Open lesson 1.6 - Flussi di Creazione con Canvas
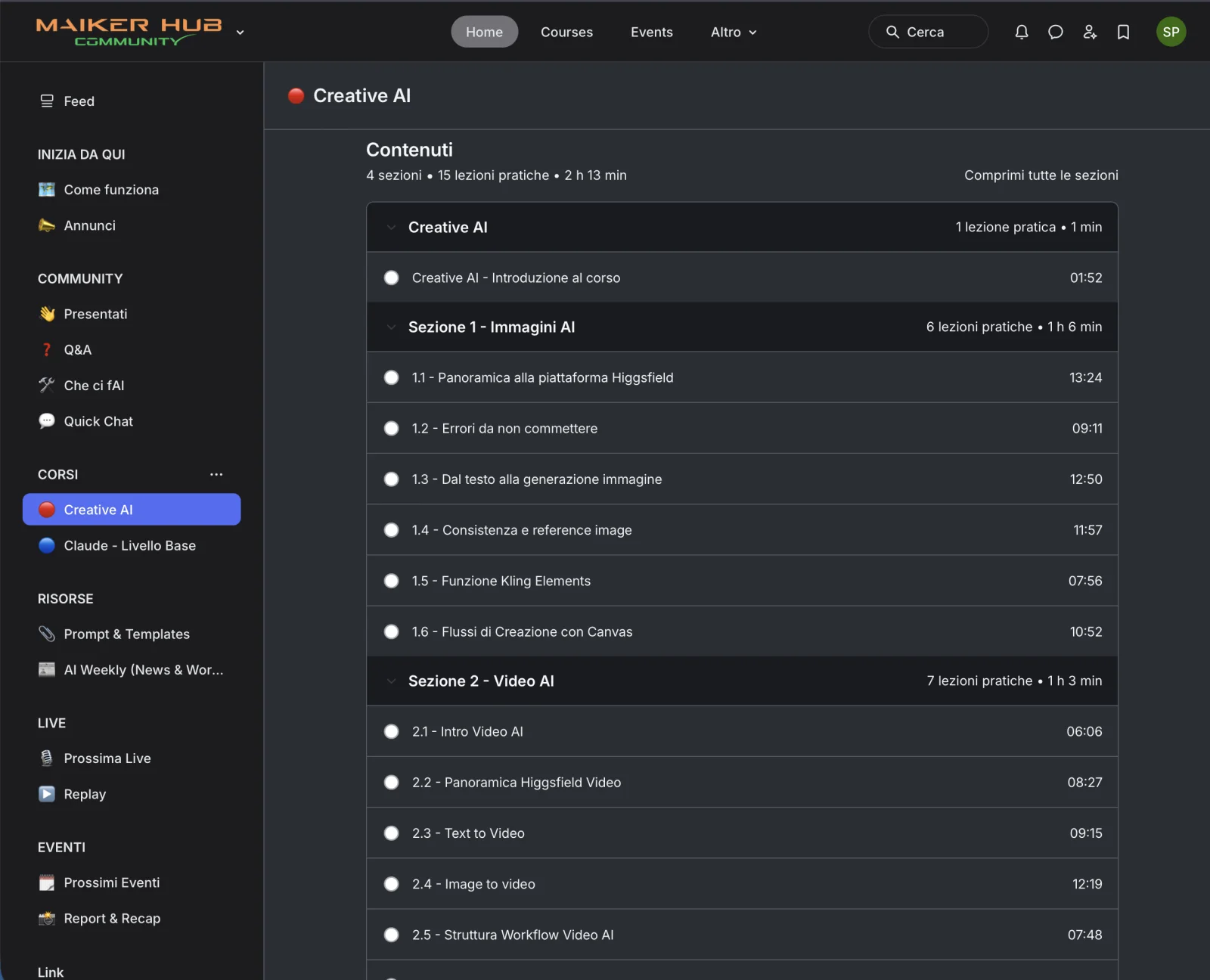Viewport: 1210px width, 980px height. (742, 631)
